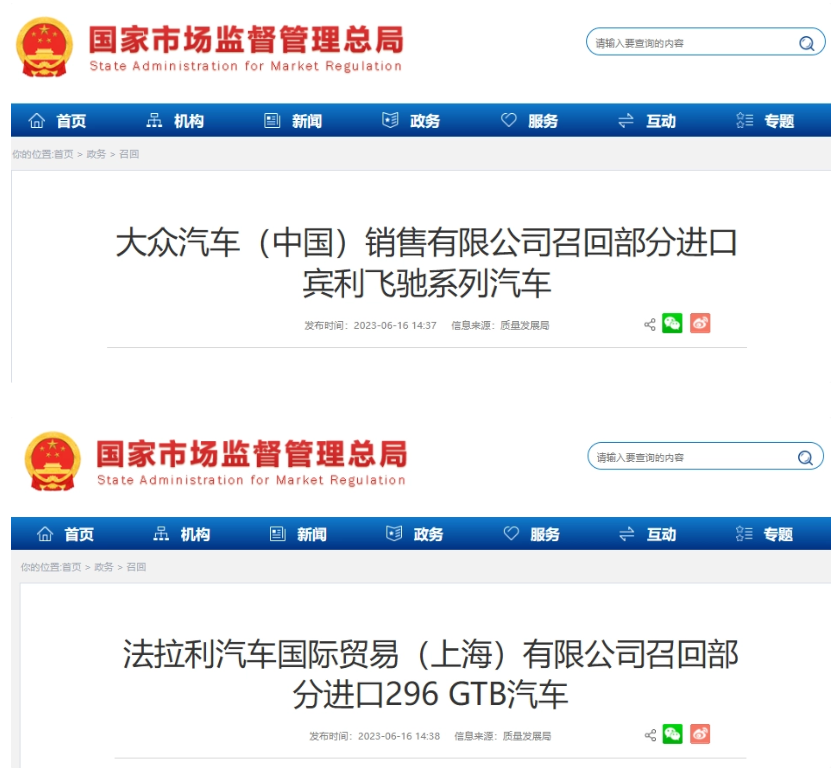Click the 专题 list icon on the Ferrari page
839x769 pixels.
[x=744, y=534]
